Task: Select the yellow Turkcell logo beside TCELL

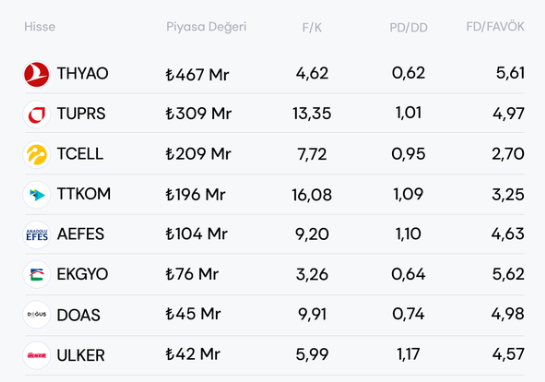Action: pos(36,154)
